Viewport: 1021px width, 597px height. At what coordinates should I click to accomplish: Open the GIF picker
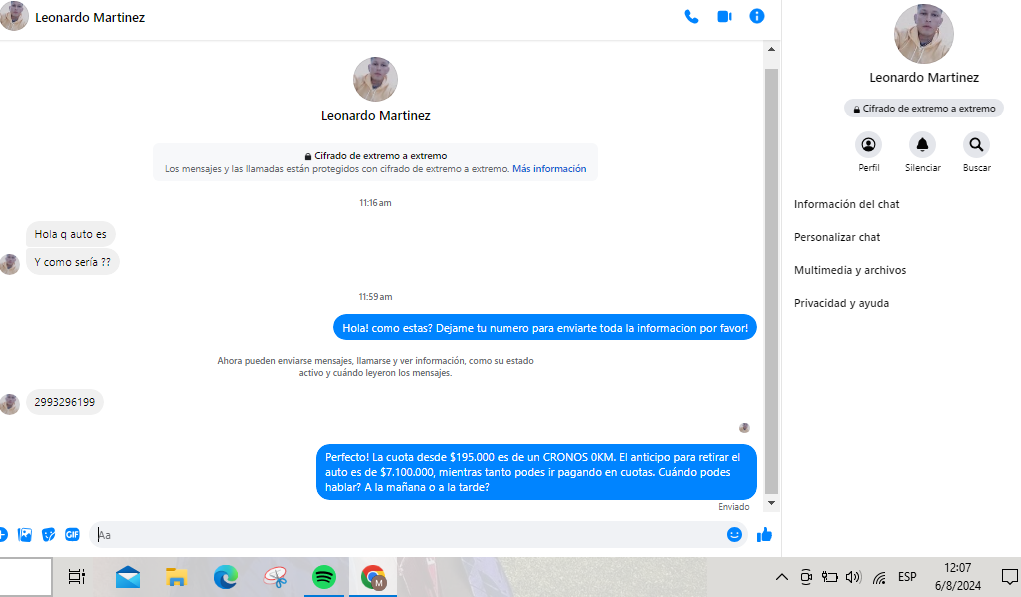[x=72, y=534]
